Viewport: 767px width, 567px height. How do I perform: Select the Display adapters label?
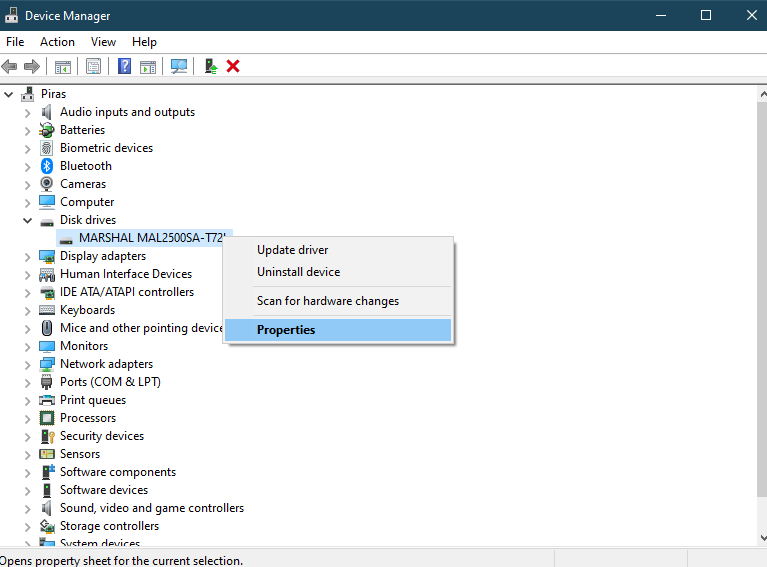pos(103,256)
